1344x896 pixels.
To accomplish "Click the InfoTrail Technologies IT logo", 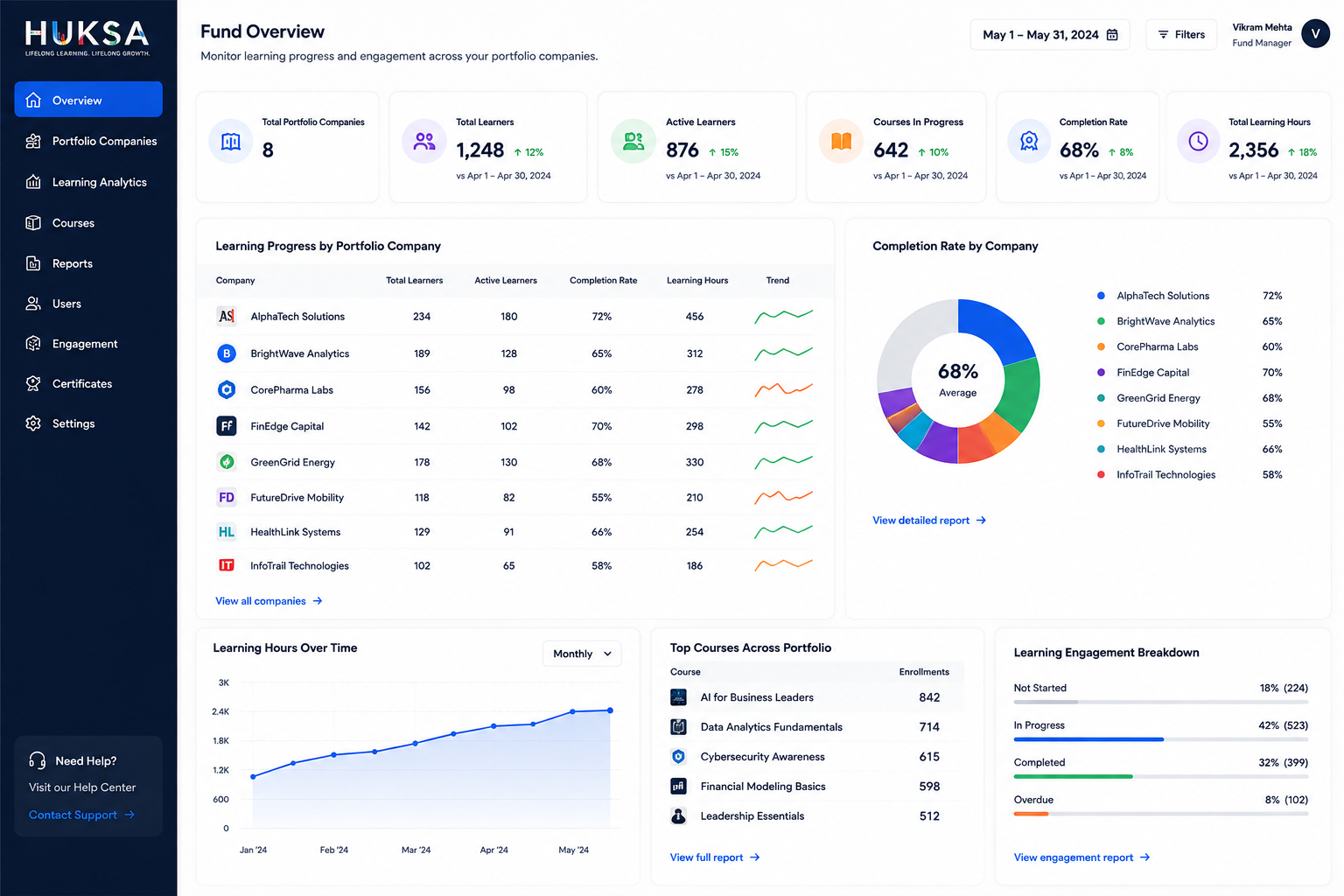I will tap(227, 565).
